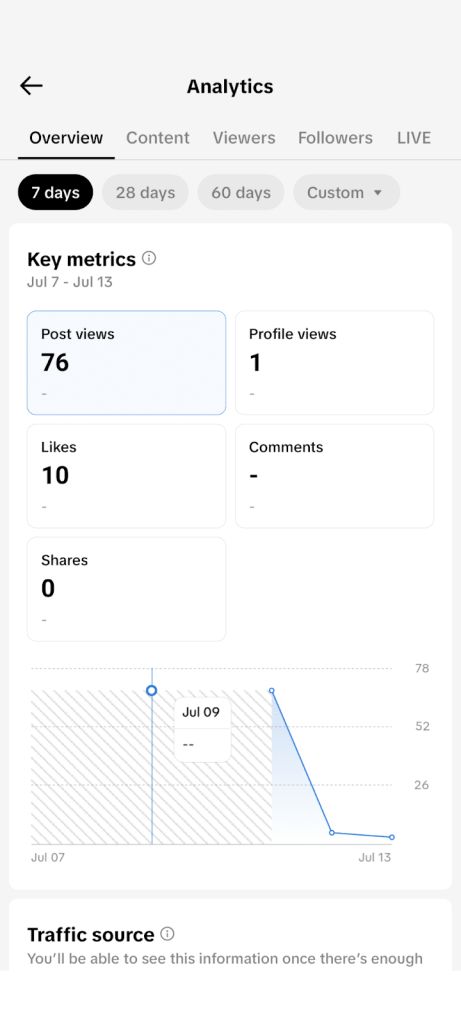The image size is (461, 1024).
Task: Select the 60 days range
Action: [241, 193]
